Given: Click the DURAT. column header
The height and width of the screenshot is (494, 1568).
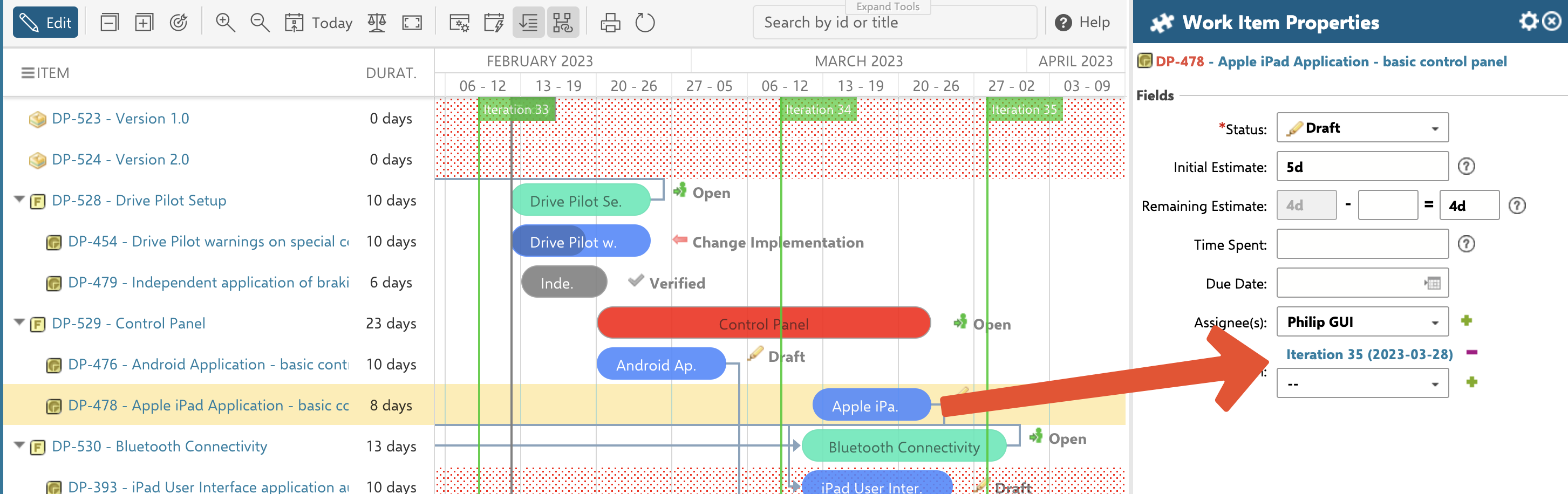Looking at the screenshot, I should [x=391, y=73].
